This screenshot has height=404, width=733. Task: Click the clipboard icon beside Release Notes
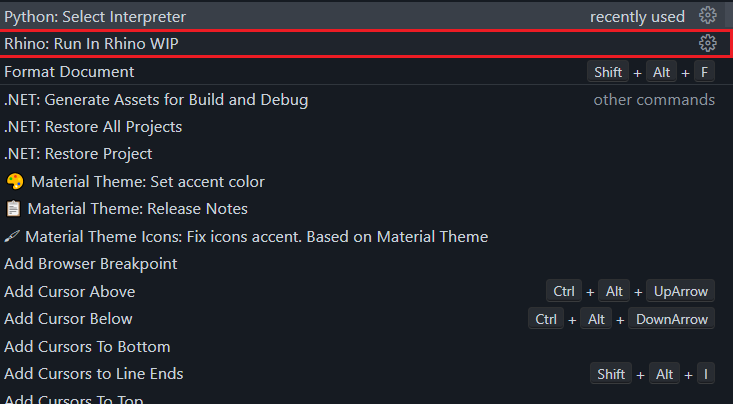[x=13, y=209]
